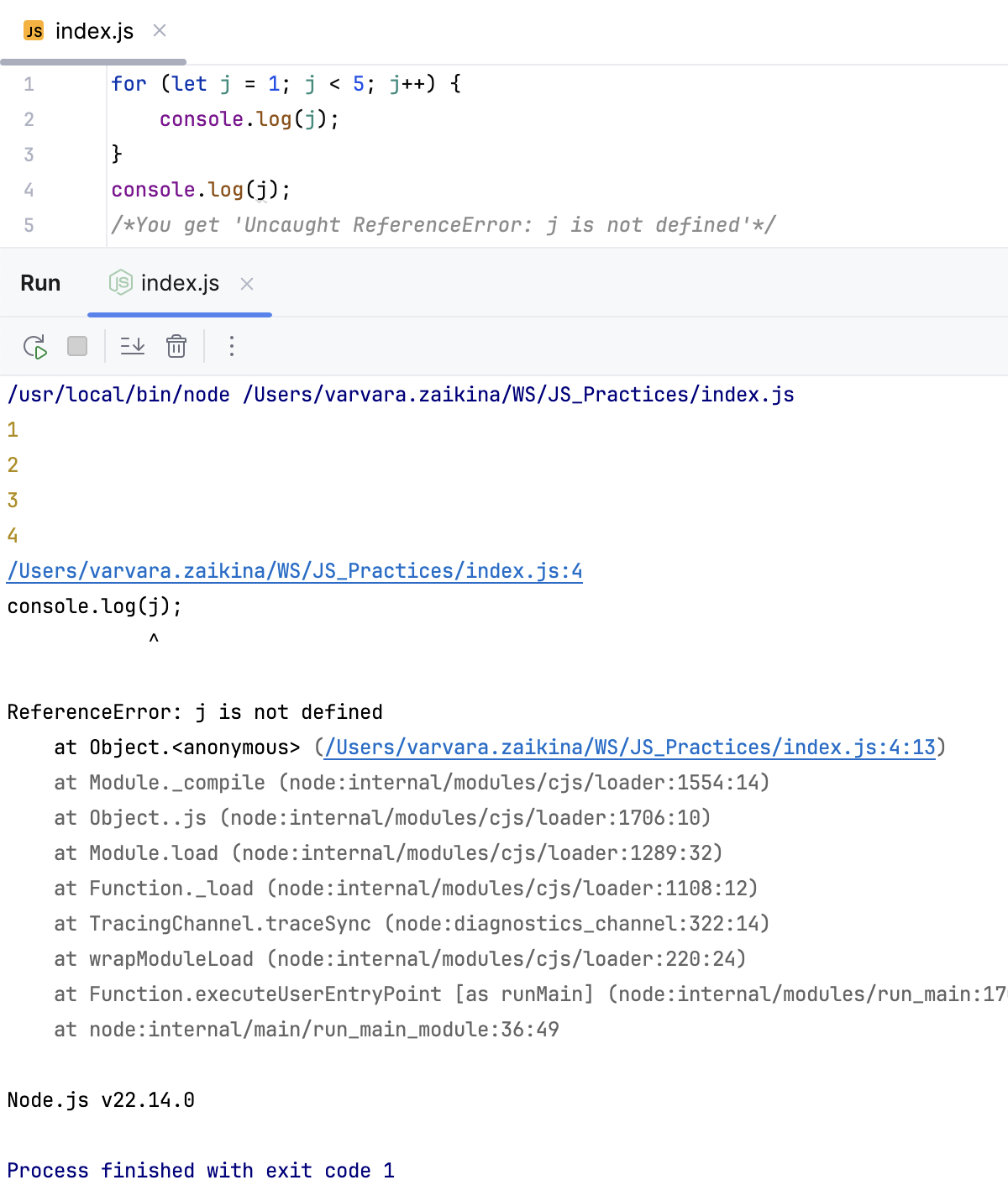Activate the Scroll to End icon
The image size is (1008, 1201).
tap(132, 345)
